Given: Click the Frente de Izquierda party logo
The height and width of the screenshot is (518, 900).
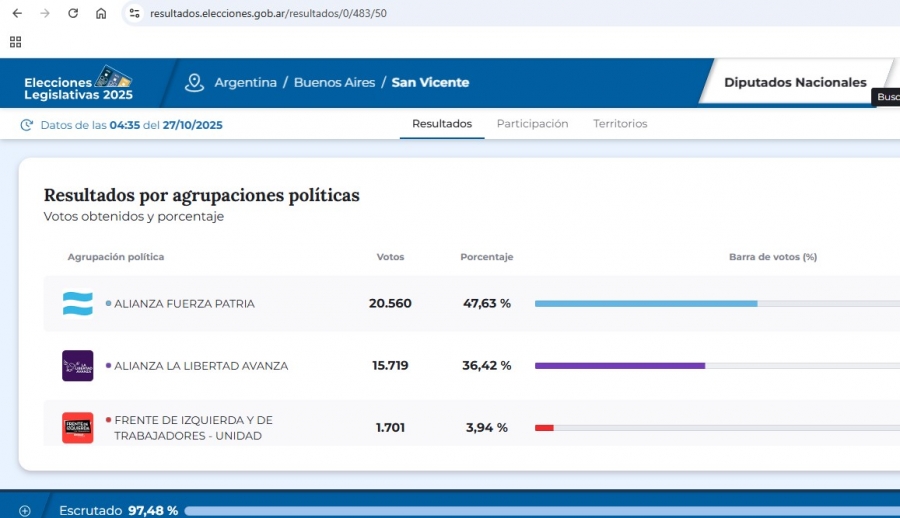Looking at the screenshot, I should [x=78, y=428].
